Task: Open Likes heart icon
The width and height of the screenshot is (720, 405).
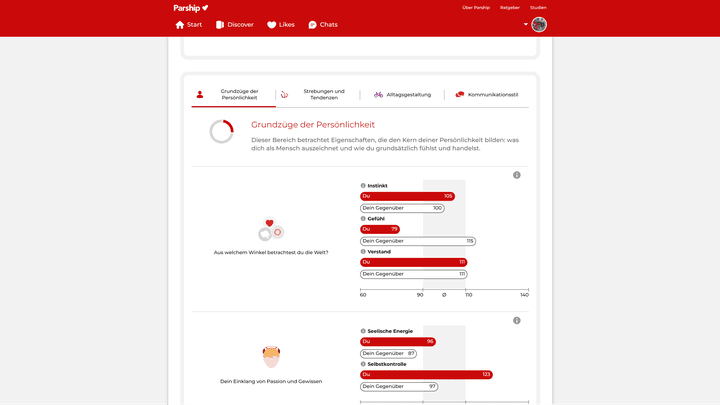Action: tap(271, 25)
